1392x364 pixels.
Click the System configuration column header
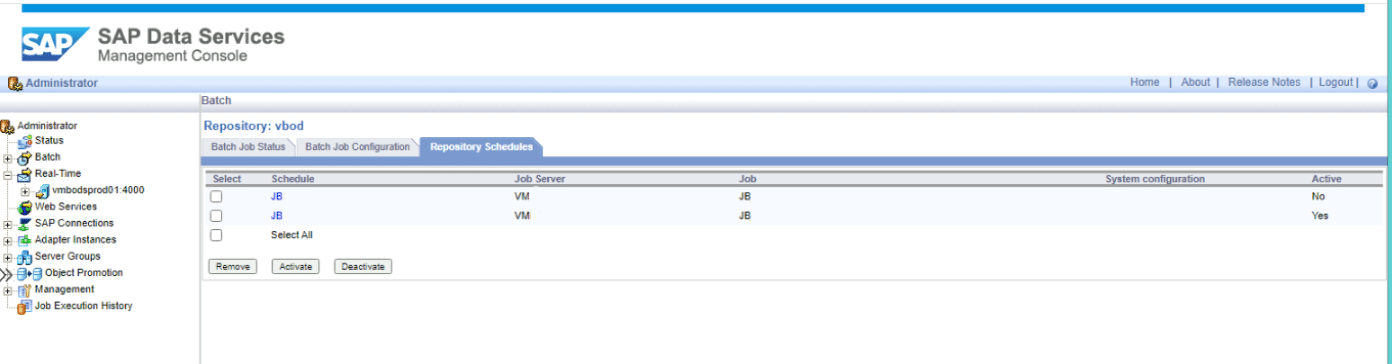(x=1155, y=179)
